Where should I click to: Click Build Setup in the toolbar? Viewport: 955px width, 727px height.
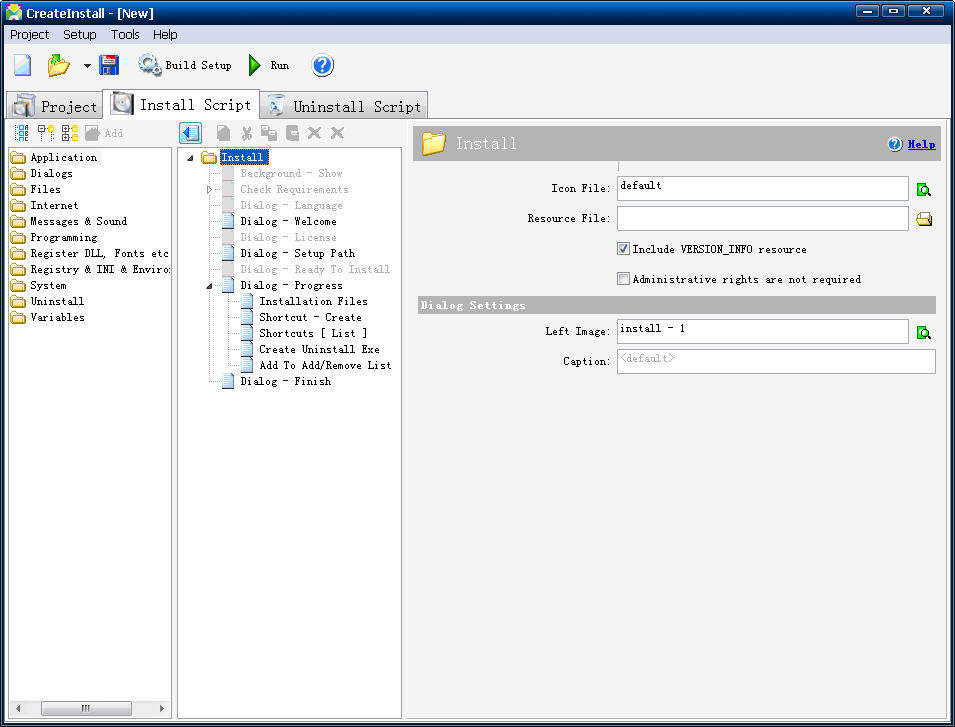click(185, 65)
